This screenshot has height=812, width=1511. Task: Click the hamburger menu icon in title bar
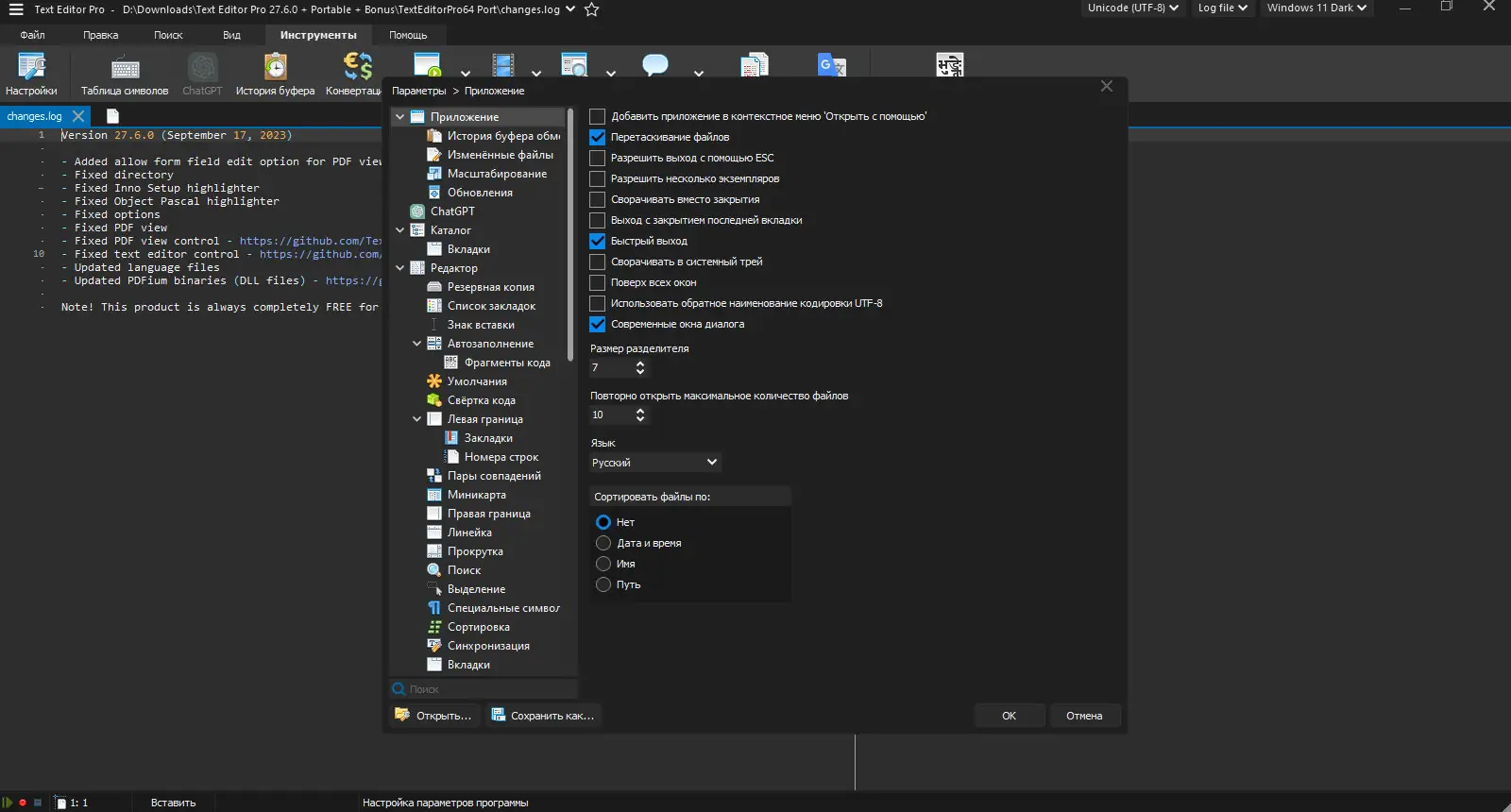(x=16, y=9)
